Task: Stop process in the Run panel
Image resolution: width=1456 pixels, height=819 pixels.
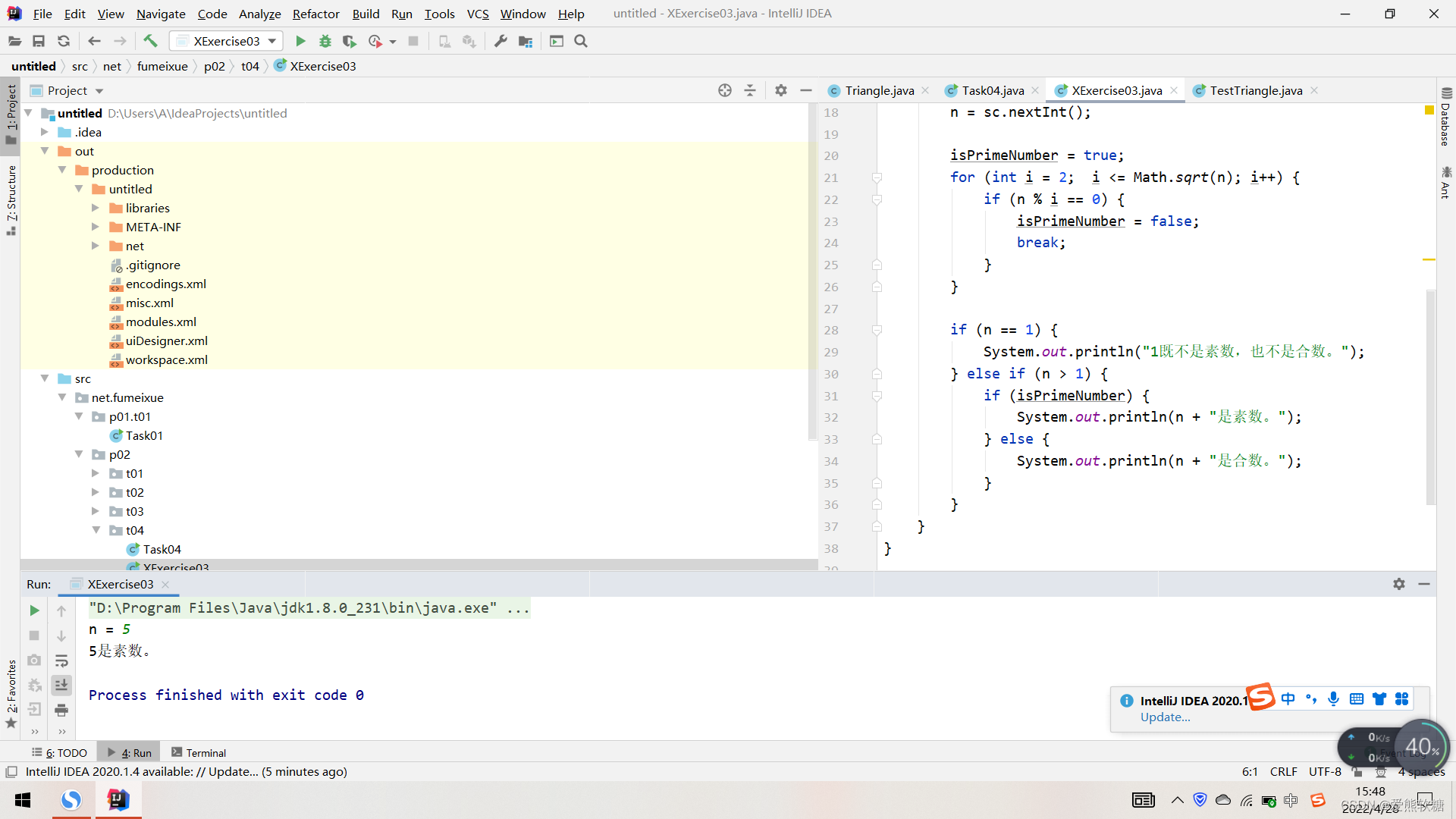Action: click(x=34, y=635)
